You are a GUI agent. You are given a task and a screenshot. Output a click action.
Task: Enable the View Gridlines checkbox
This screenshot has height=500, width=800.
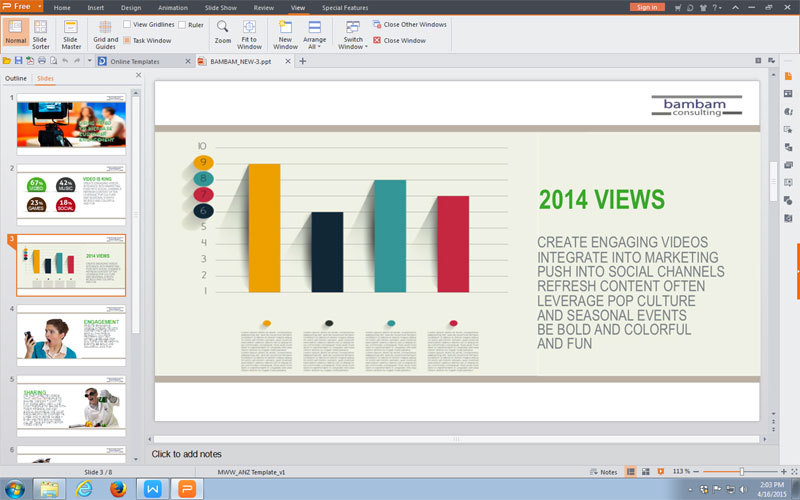pos(128,24)
